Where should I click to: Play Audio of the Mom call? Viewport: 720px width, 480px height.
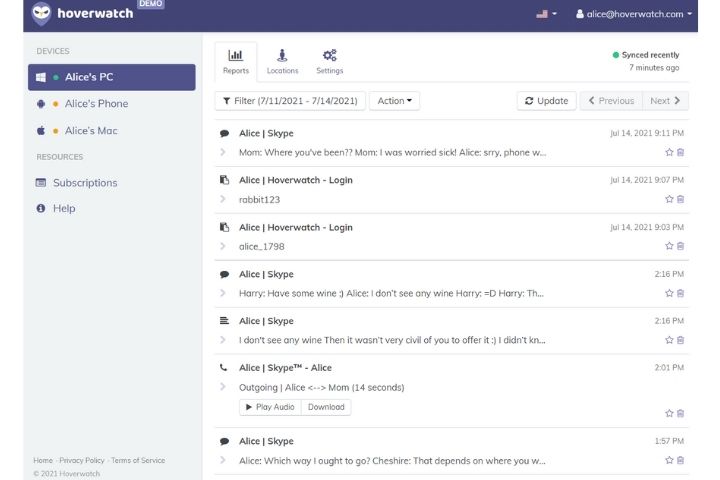pyautogui.click(x=270, y=407)
